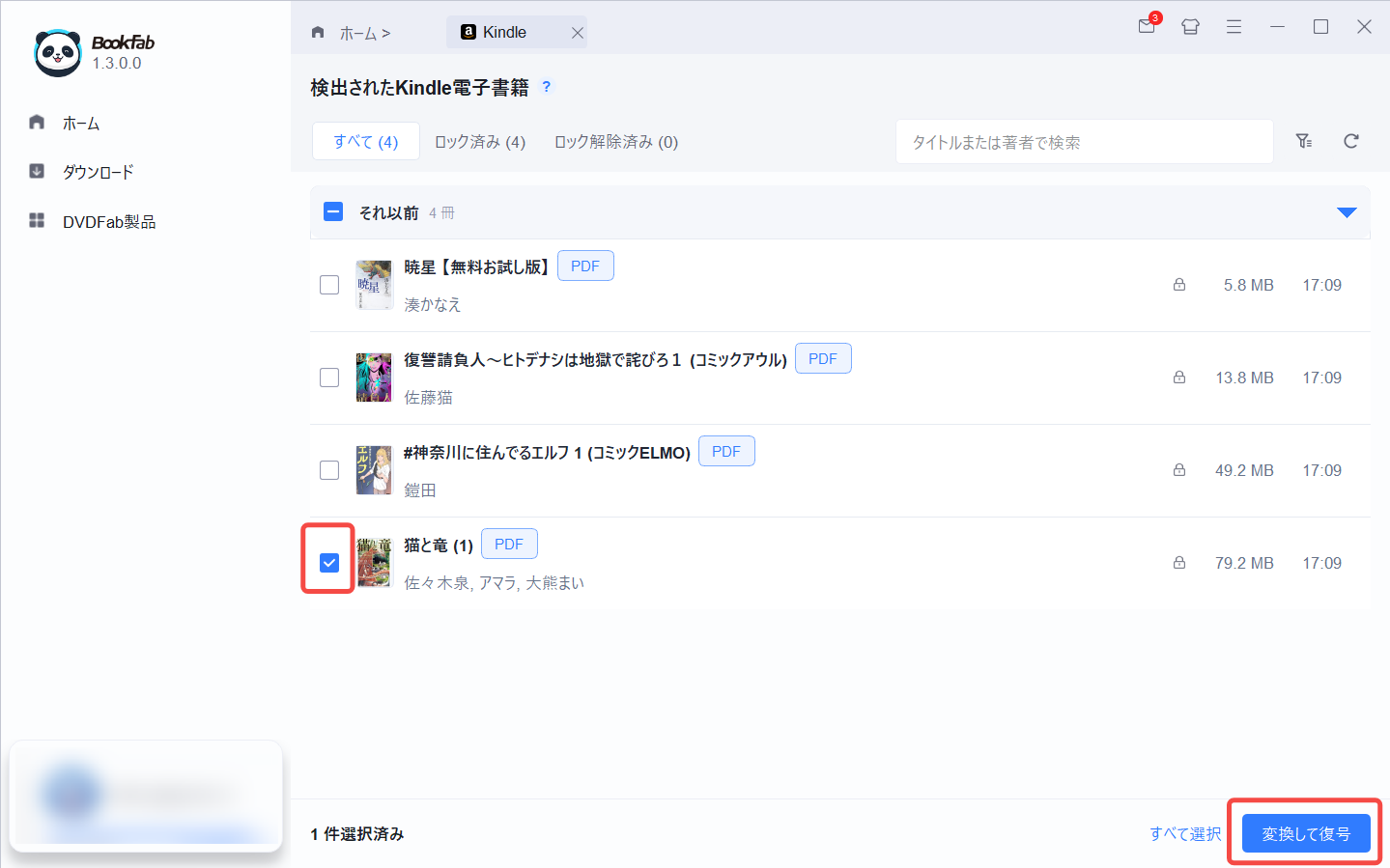Image resolution: width=1390 pixels, height=868 pixels.
Task: Click the 13.8 MB file size
Action: pyautogui.click(x=1244, y=378)
